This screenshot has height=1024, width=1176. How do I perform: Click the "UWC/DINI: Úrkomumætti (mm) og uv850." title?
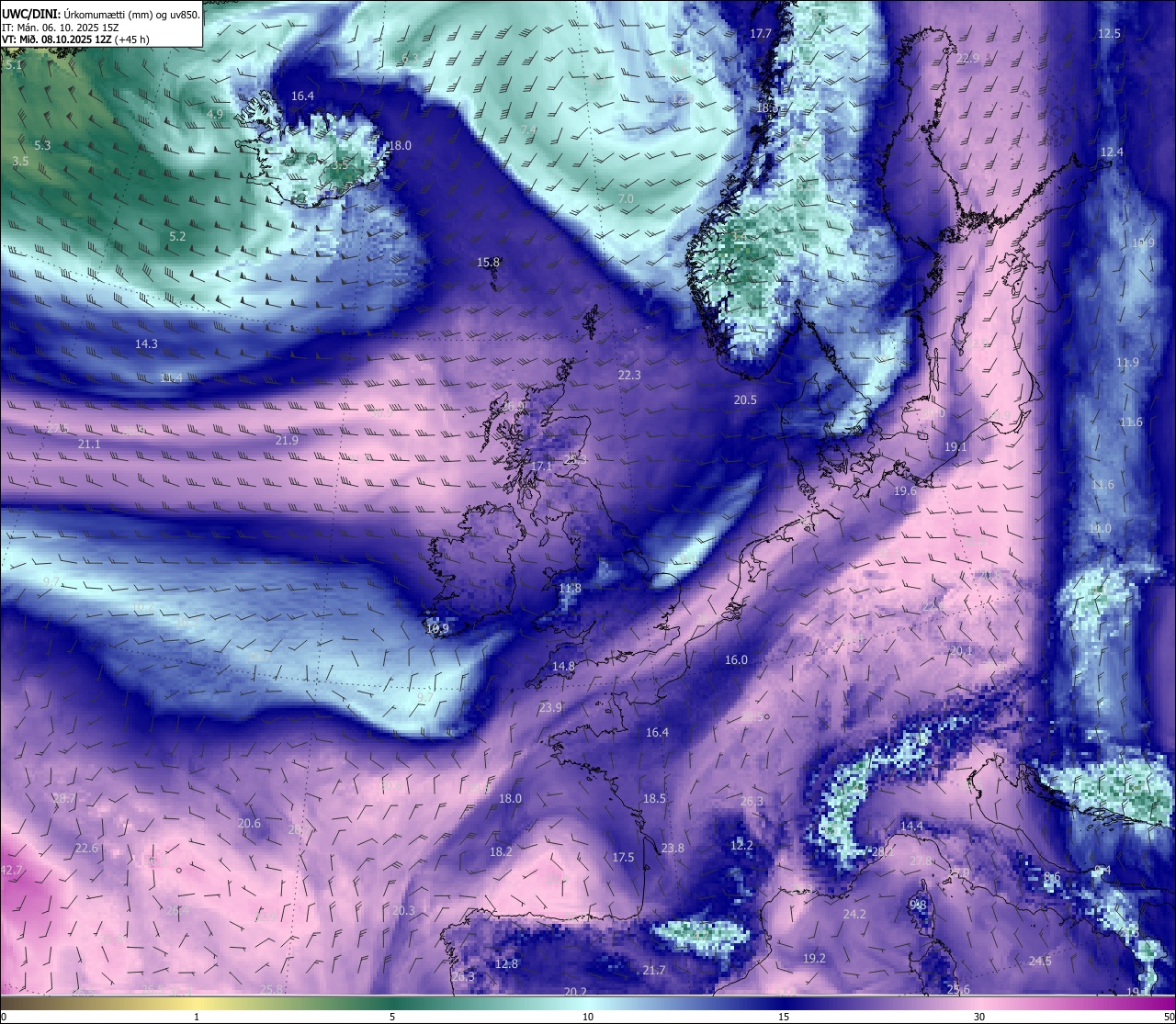tap(101, 14)
